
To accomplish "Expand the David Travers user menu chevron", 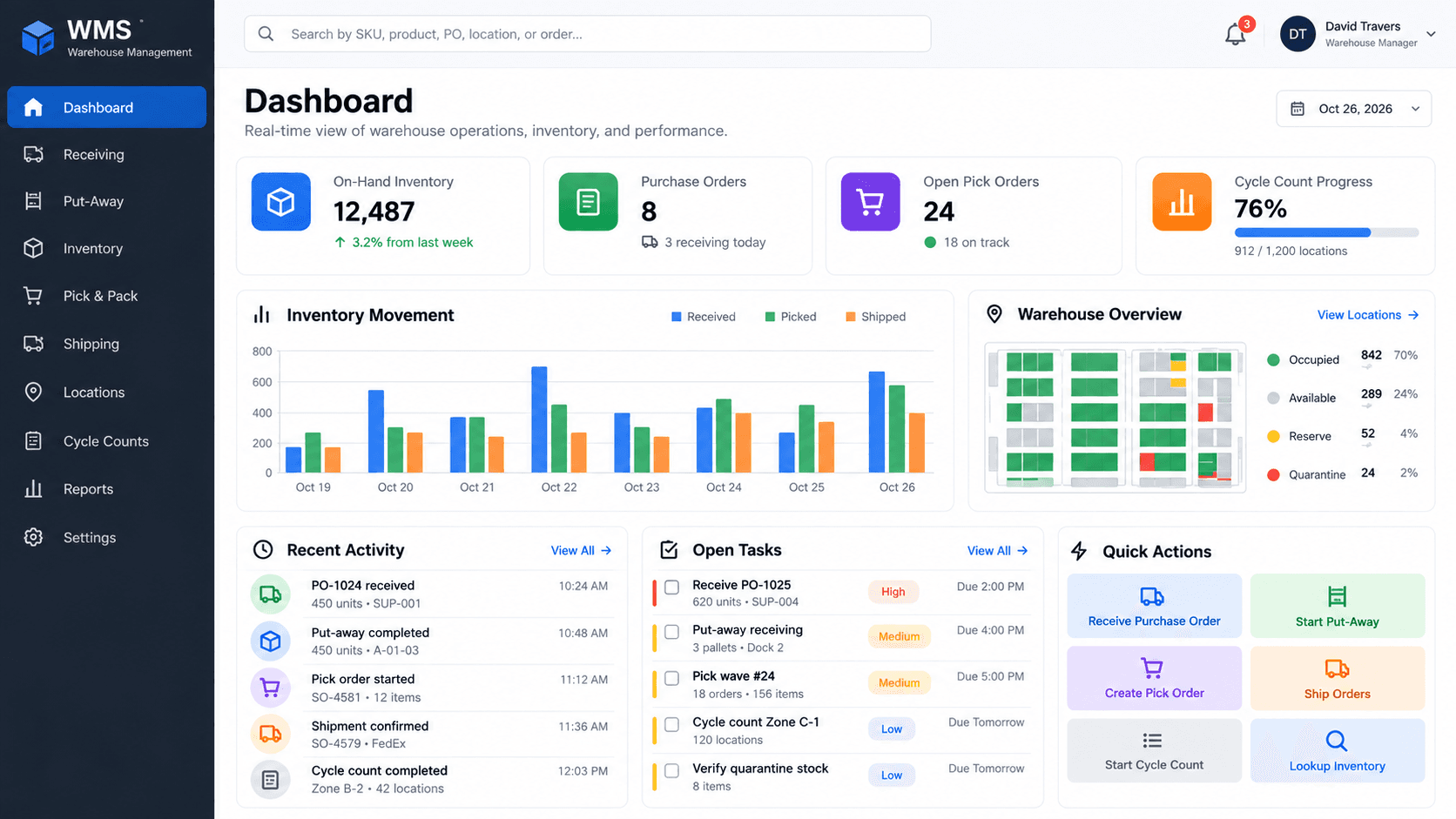I will (1431, 34).
